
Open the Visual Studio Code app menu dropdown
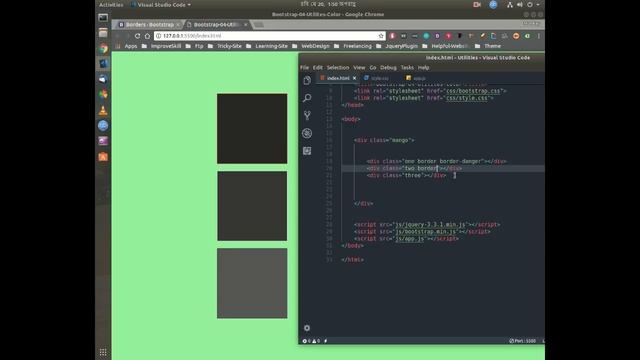click(x=161, y=4)
